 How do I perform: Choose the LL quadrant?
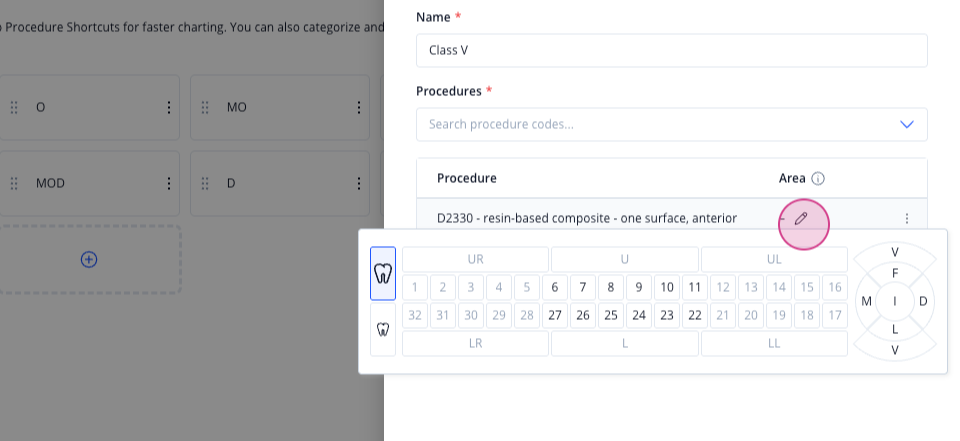[x=774, y=344]
